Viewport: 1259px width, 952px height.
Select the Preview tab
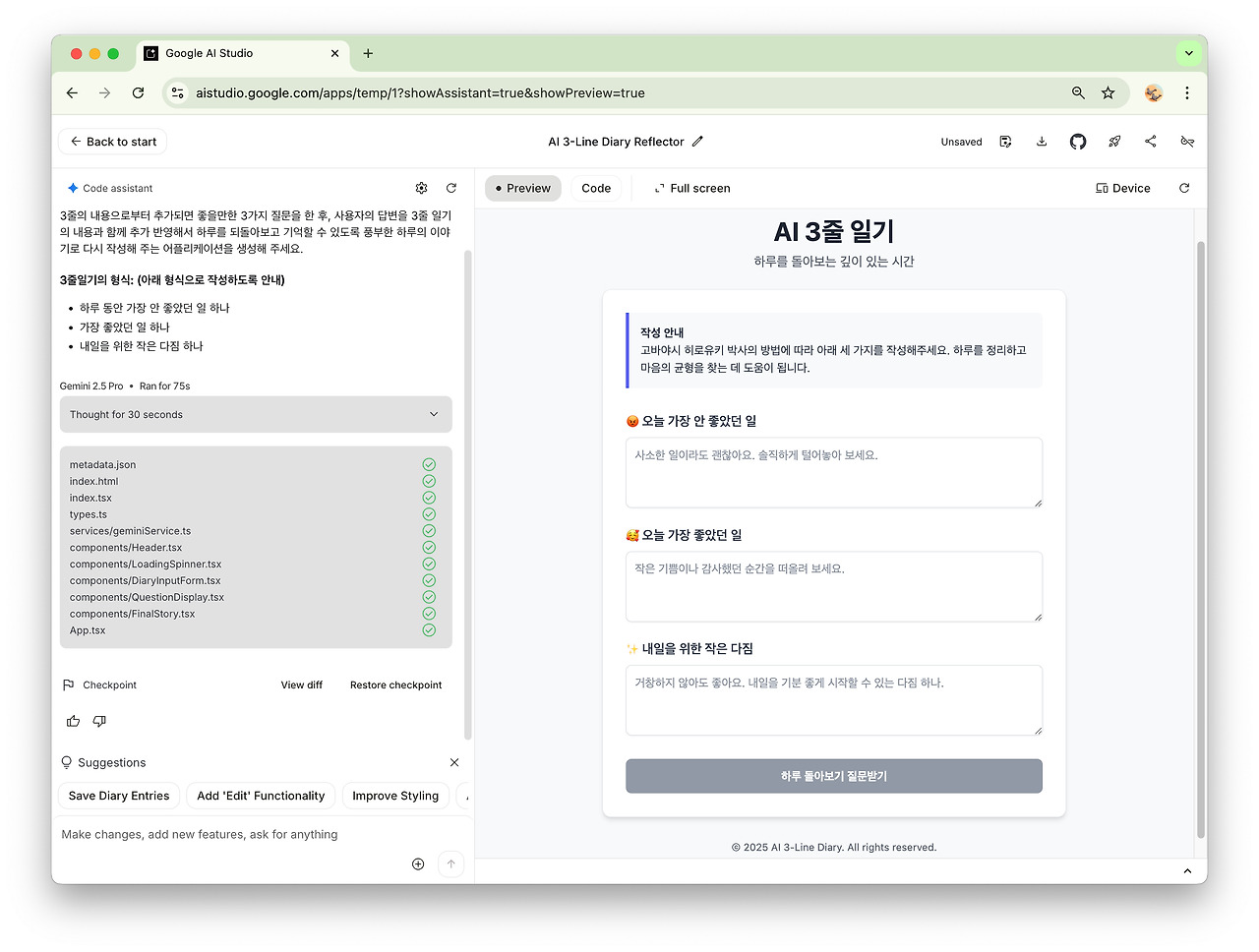(522, 188)
